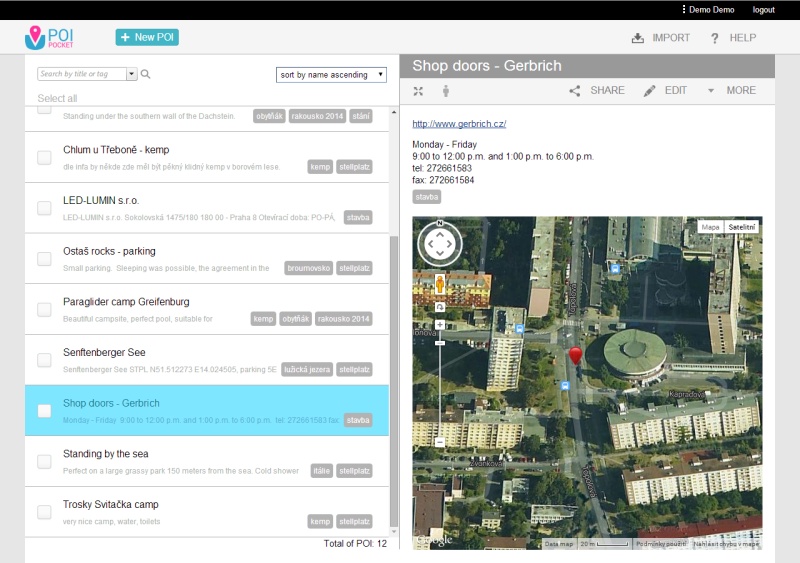
Task: Click the SHARE action
Action: coord(597,90)
